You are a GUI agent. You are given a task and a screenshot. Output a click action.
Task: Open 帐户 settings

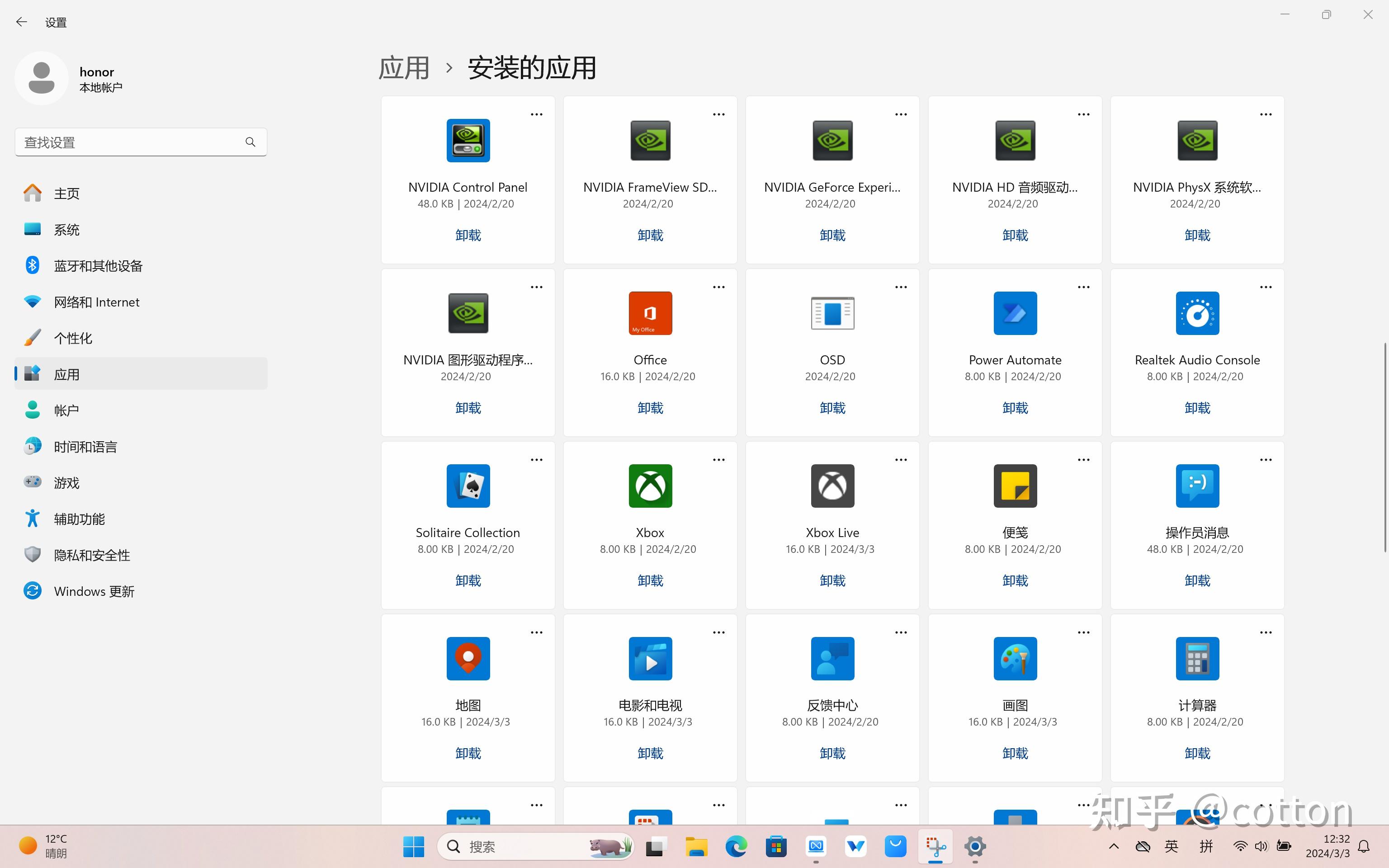[x=141, y=410]
